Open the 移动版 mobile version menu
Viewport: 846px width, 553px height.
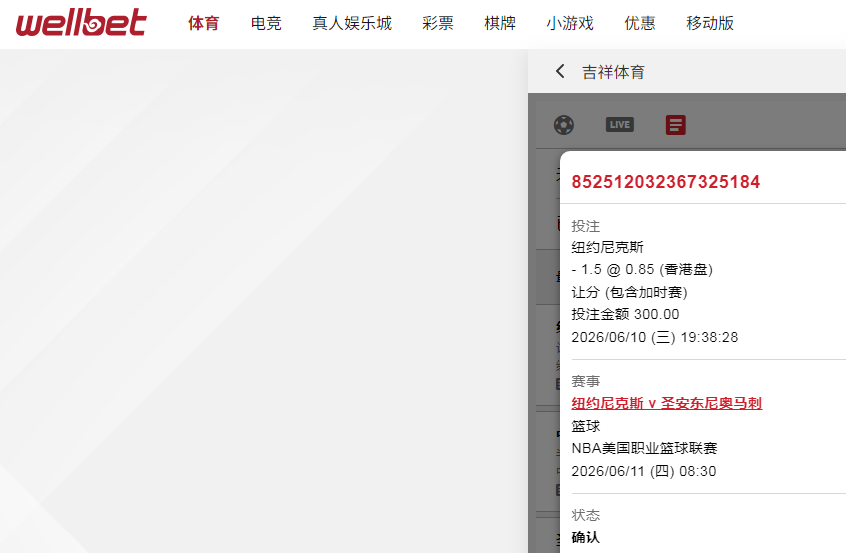coord(709,23)
